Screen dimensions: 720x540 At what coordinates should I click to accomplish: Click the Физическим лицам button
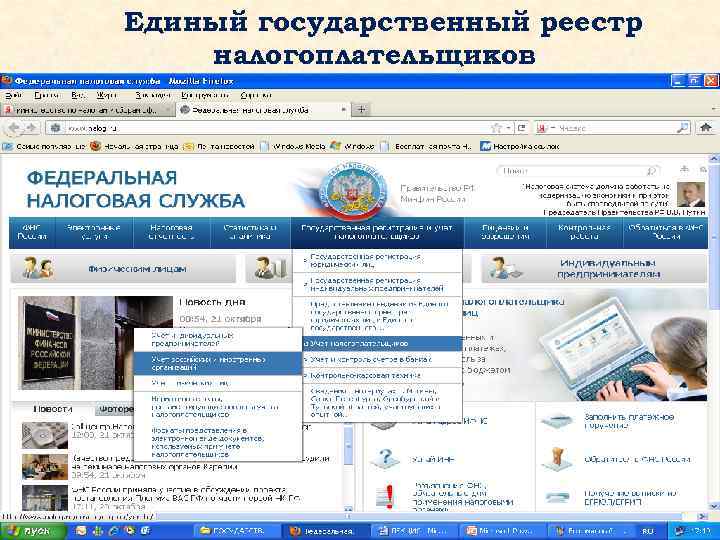tap(123, 269)
